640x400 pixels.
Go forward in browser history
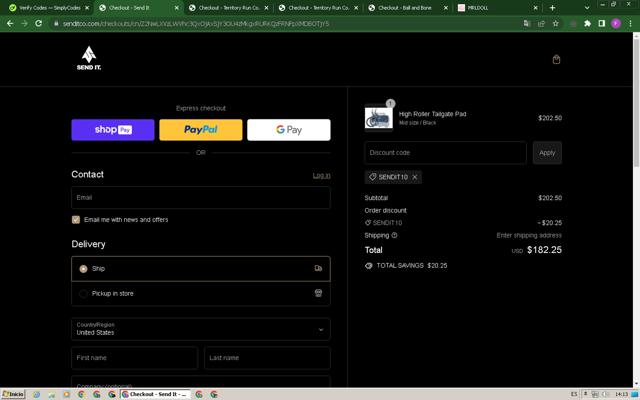pyautogui.click(x=24, y=24)
